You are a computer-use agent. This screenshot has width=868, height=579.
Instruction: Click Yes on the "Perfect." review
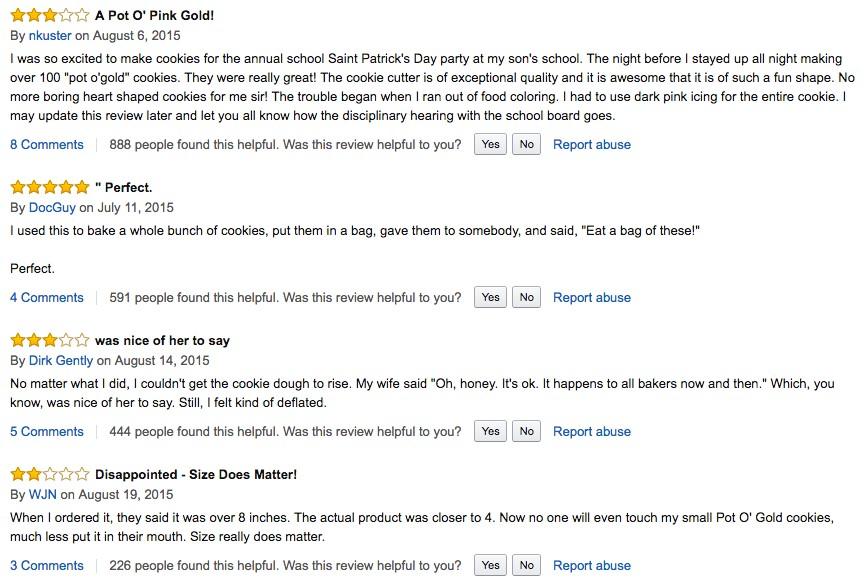(x=489, y=297)
